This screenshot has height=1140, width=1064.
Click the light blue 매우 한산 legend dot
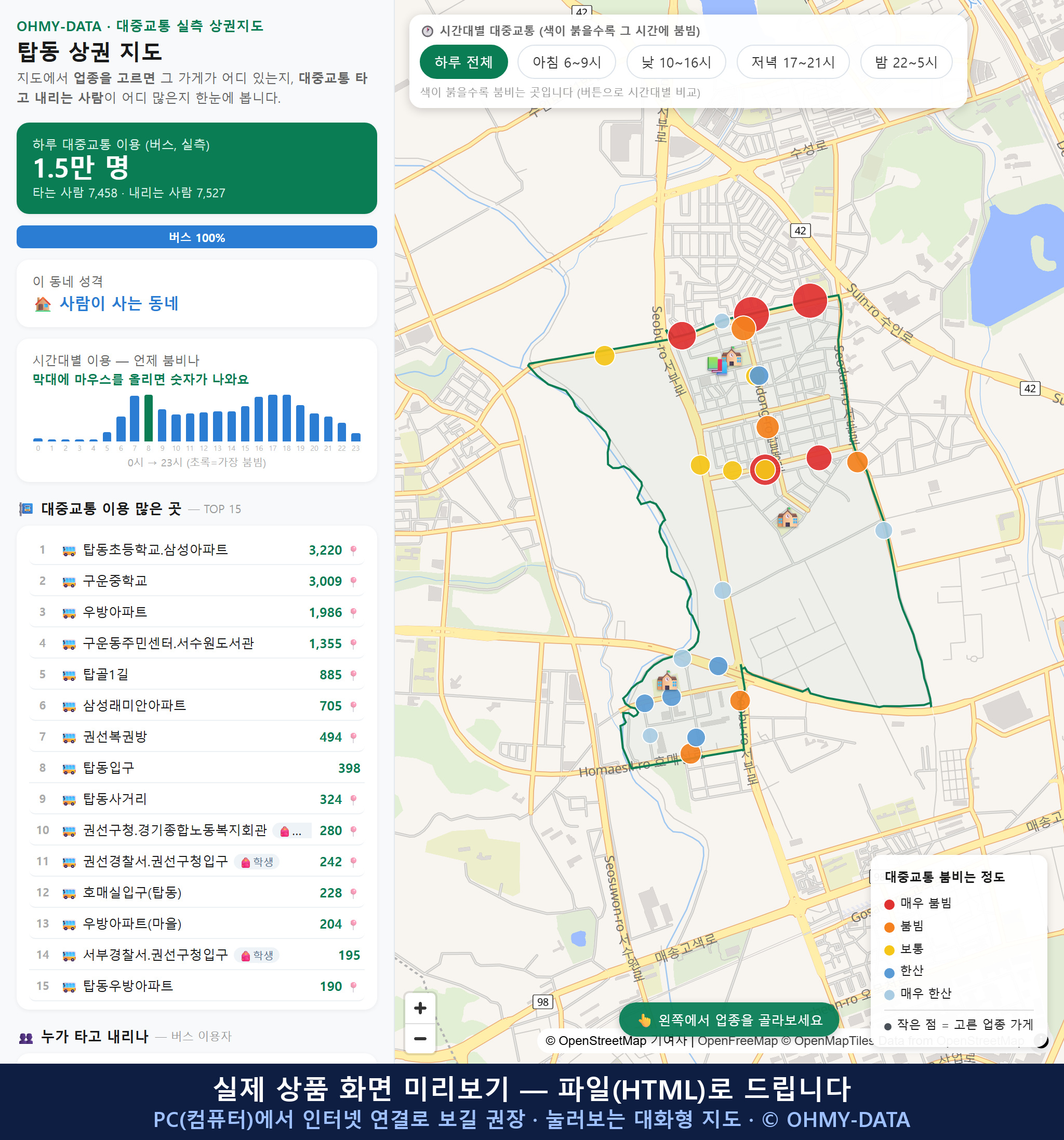pos(889,995)
